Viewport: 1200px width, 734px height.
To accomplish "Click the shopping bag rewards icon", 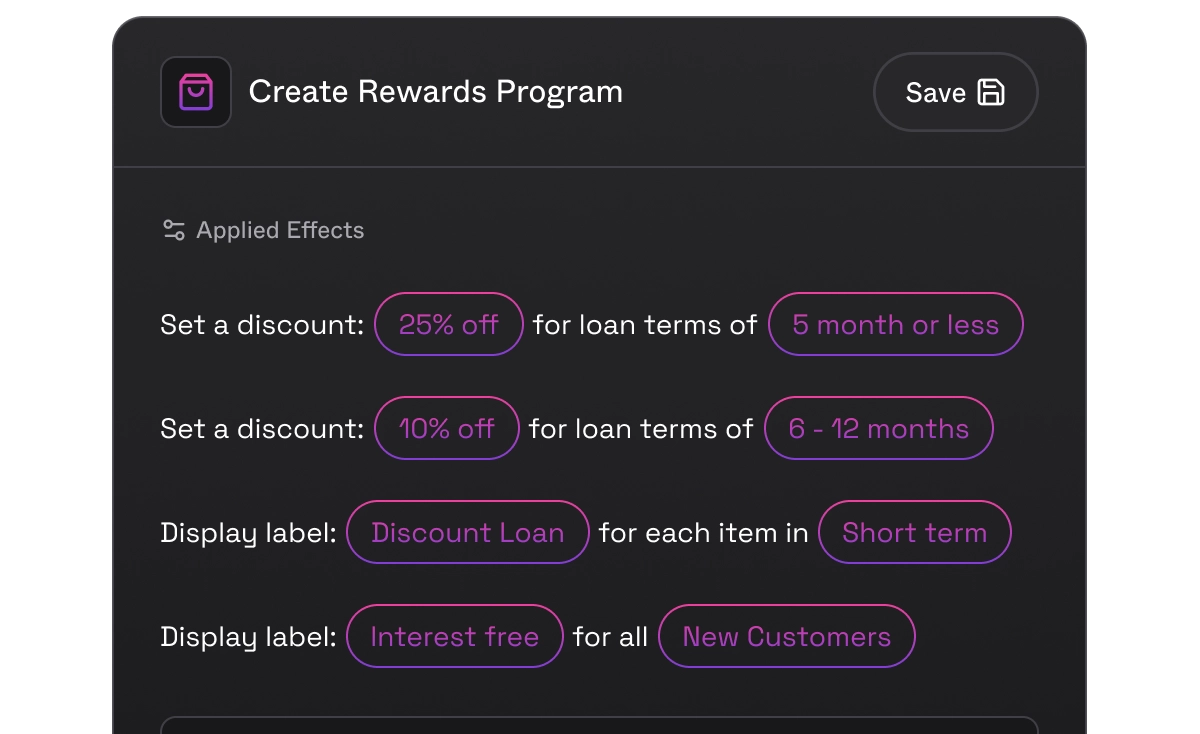I will pyautogui.click(x=196, y=92).
